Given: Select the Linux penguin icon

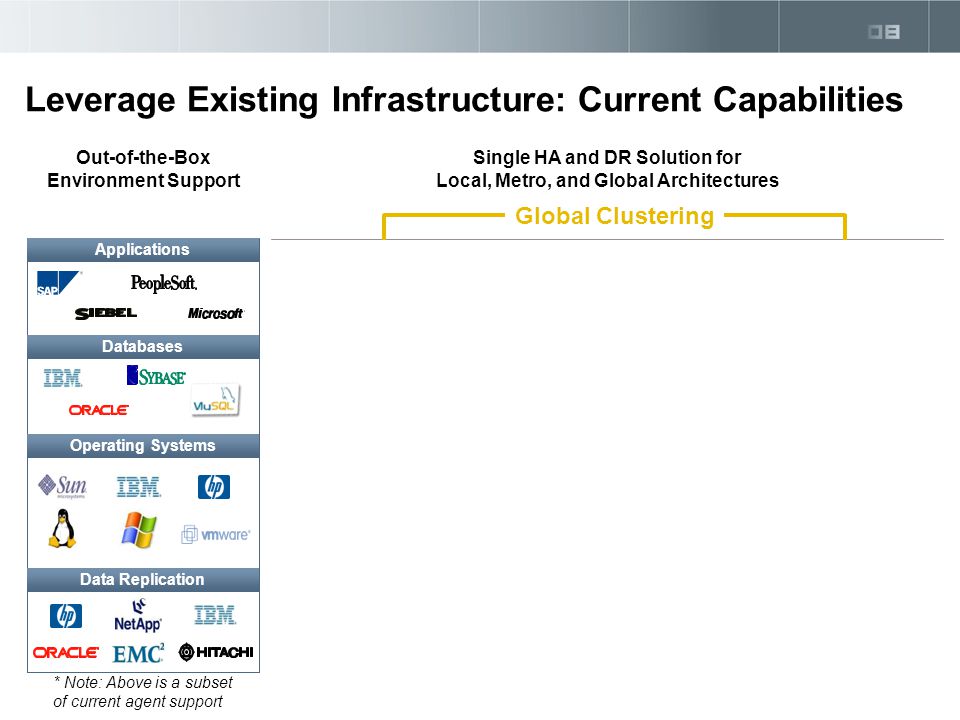Looking at the screenshot, I should pyautogui.click(x=62, y=528).
